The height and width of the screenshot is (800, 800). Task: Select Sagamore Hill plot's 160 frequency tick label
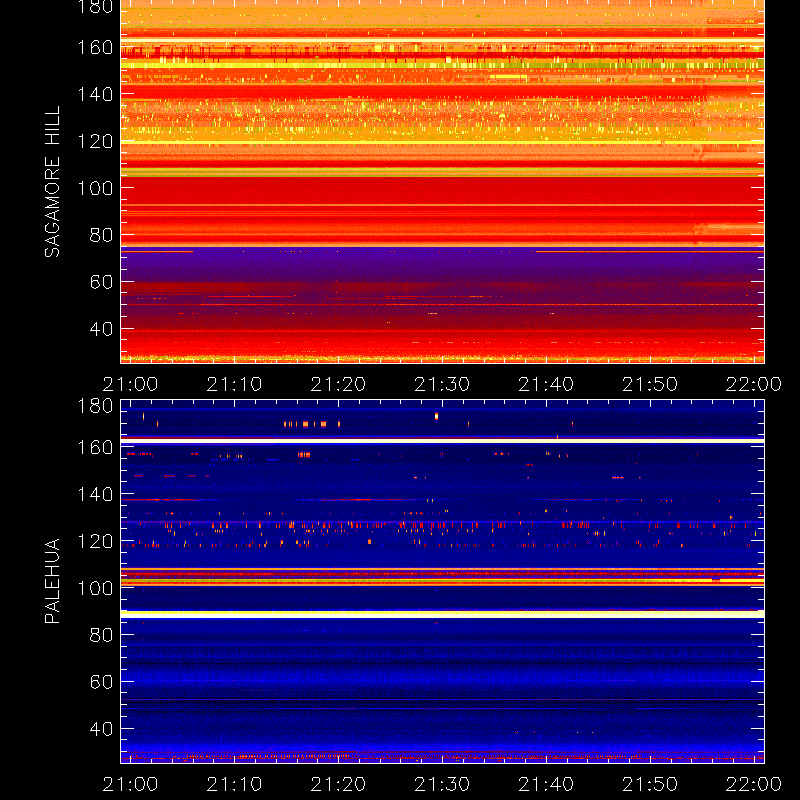[x=95, y=47]
